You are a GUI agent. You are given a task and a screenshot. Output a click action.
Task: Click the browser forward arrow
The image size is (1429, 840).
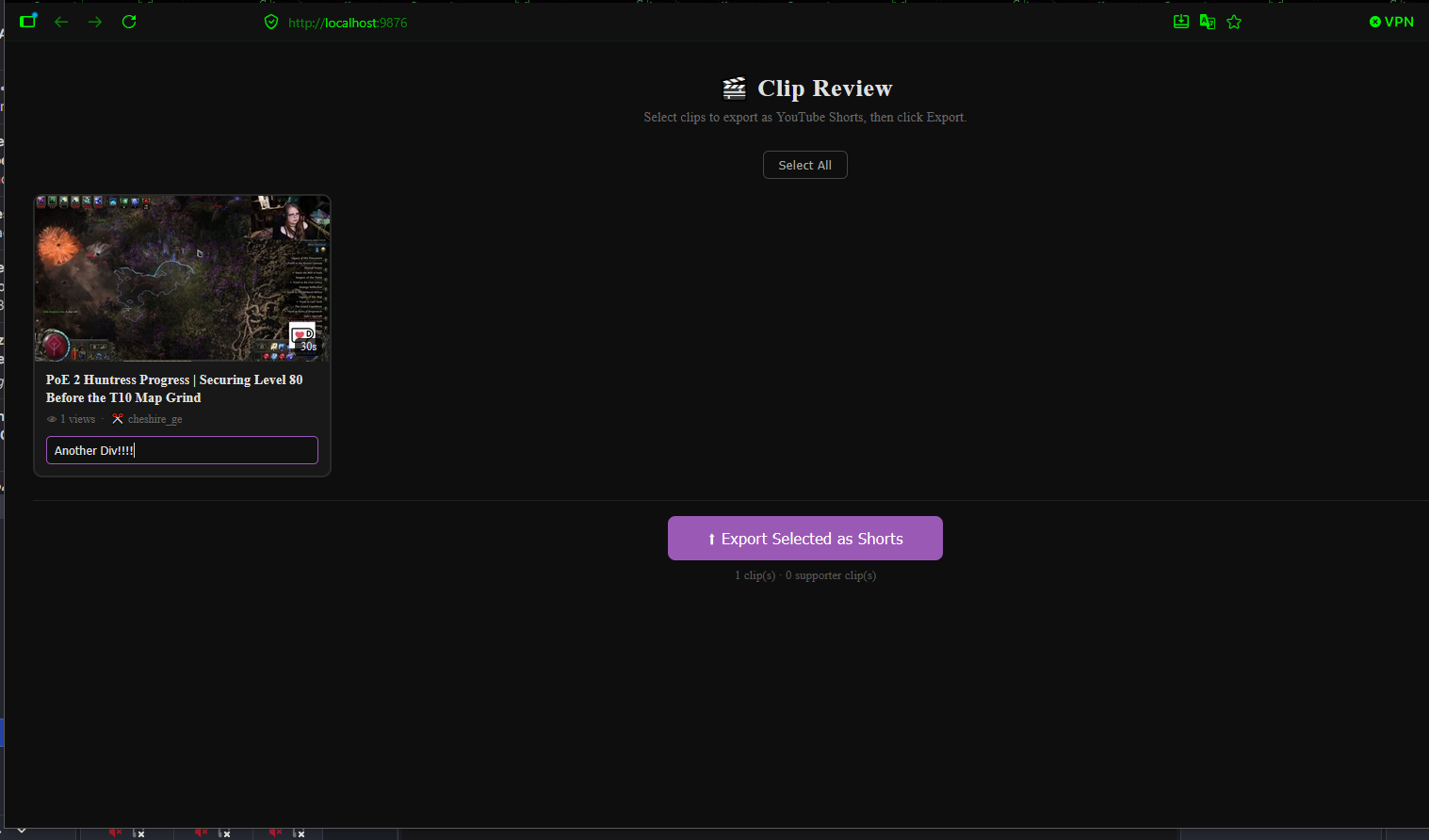point(95,22)
